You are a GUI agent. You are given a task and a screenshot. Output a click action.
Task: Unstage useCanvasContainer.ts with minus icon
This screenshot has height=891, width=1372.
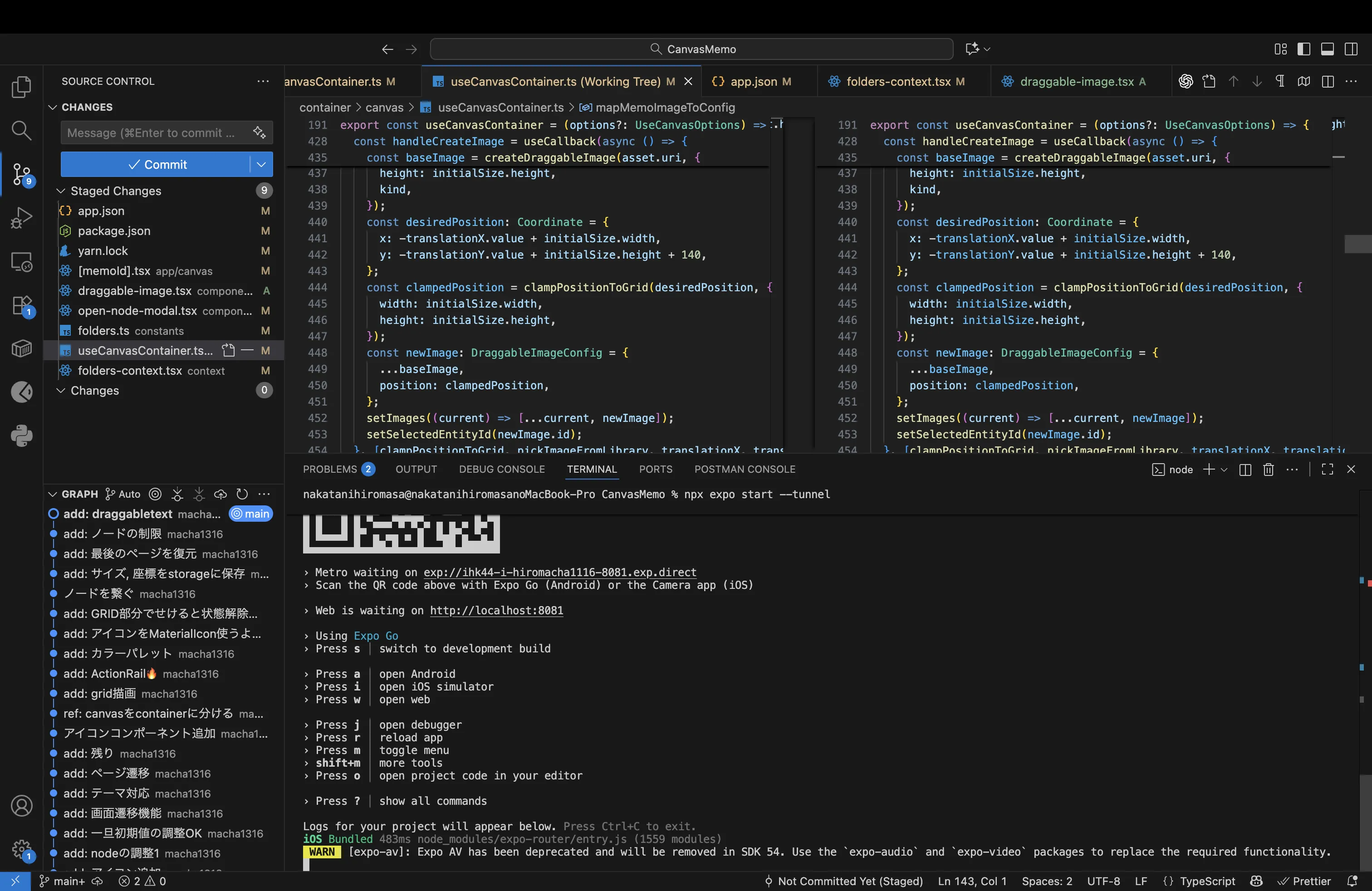point(247,350)
